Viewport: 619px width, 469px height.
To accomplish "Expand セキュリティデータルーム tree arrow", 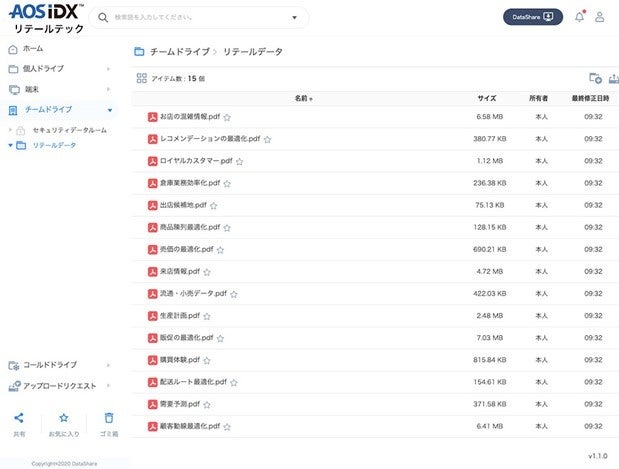I will tap(10, 129).
